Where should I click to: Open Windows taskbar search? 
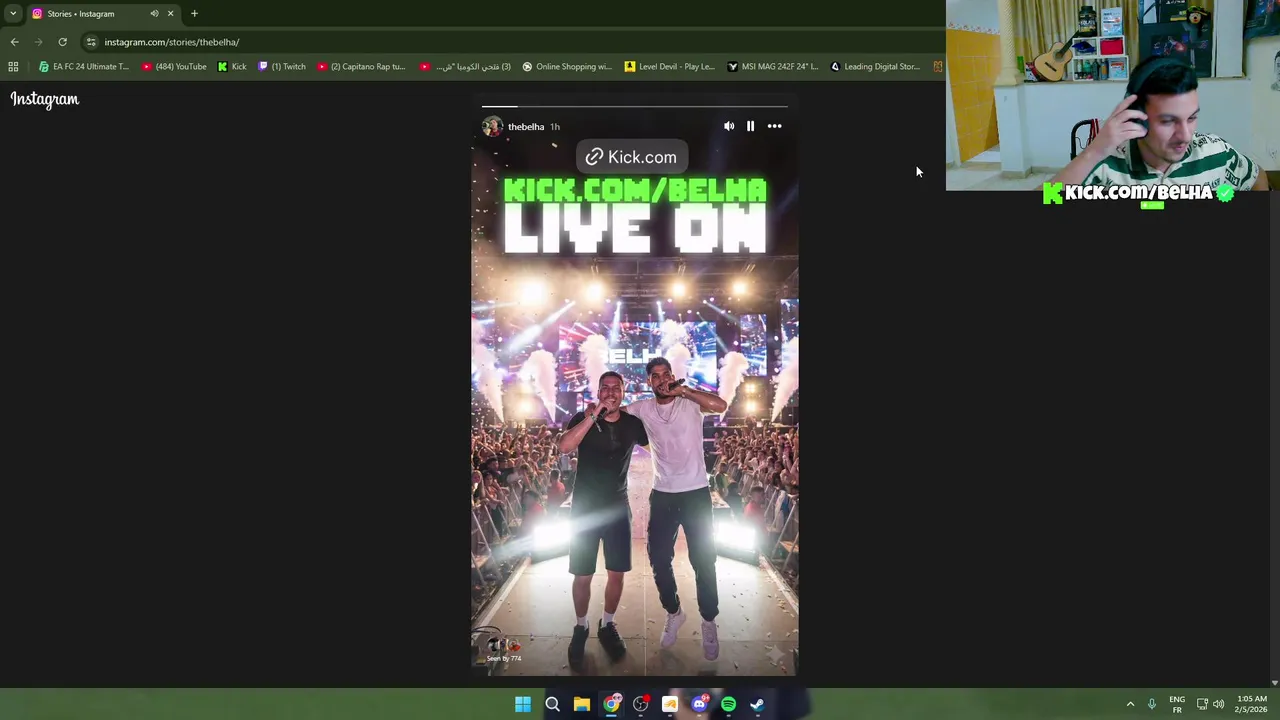[552, 705]
